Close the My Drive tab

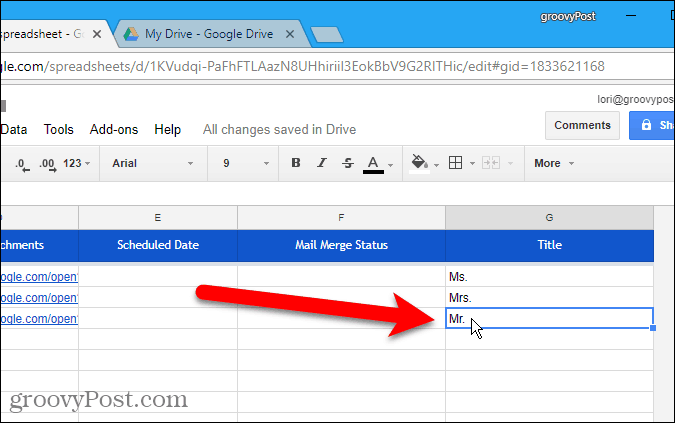click(290, 34)
